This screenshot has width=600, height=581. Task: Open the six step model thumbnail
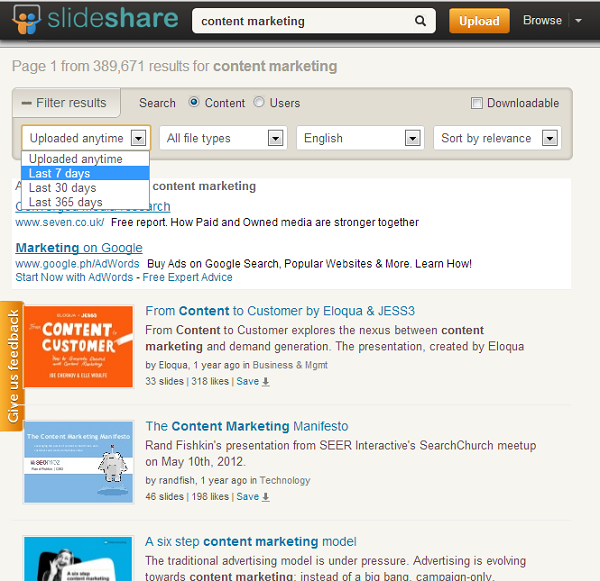[78, 558]
